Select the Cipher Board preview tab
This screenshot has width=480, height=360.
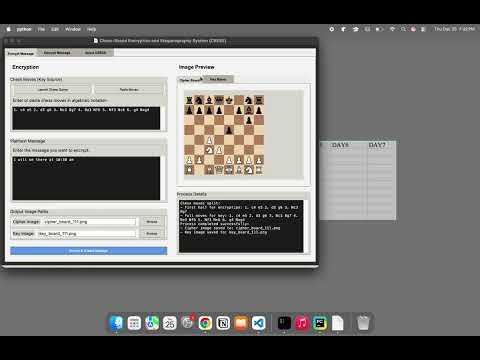190,80
